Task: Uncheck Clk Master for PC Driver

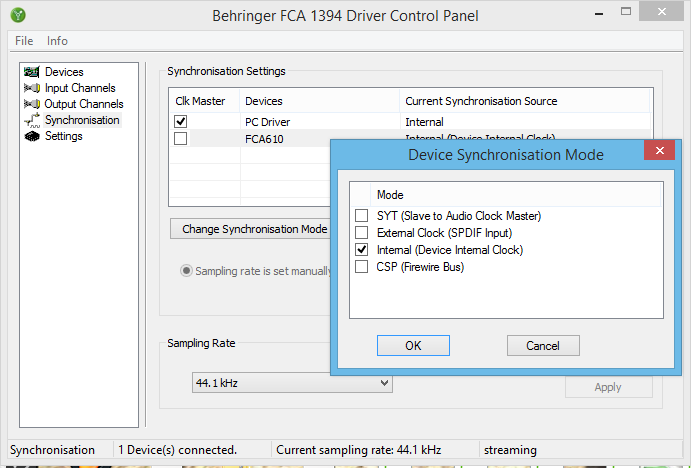Action: click(x=181, y=121)
